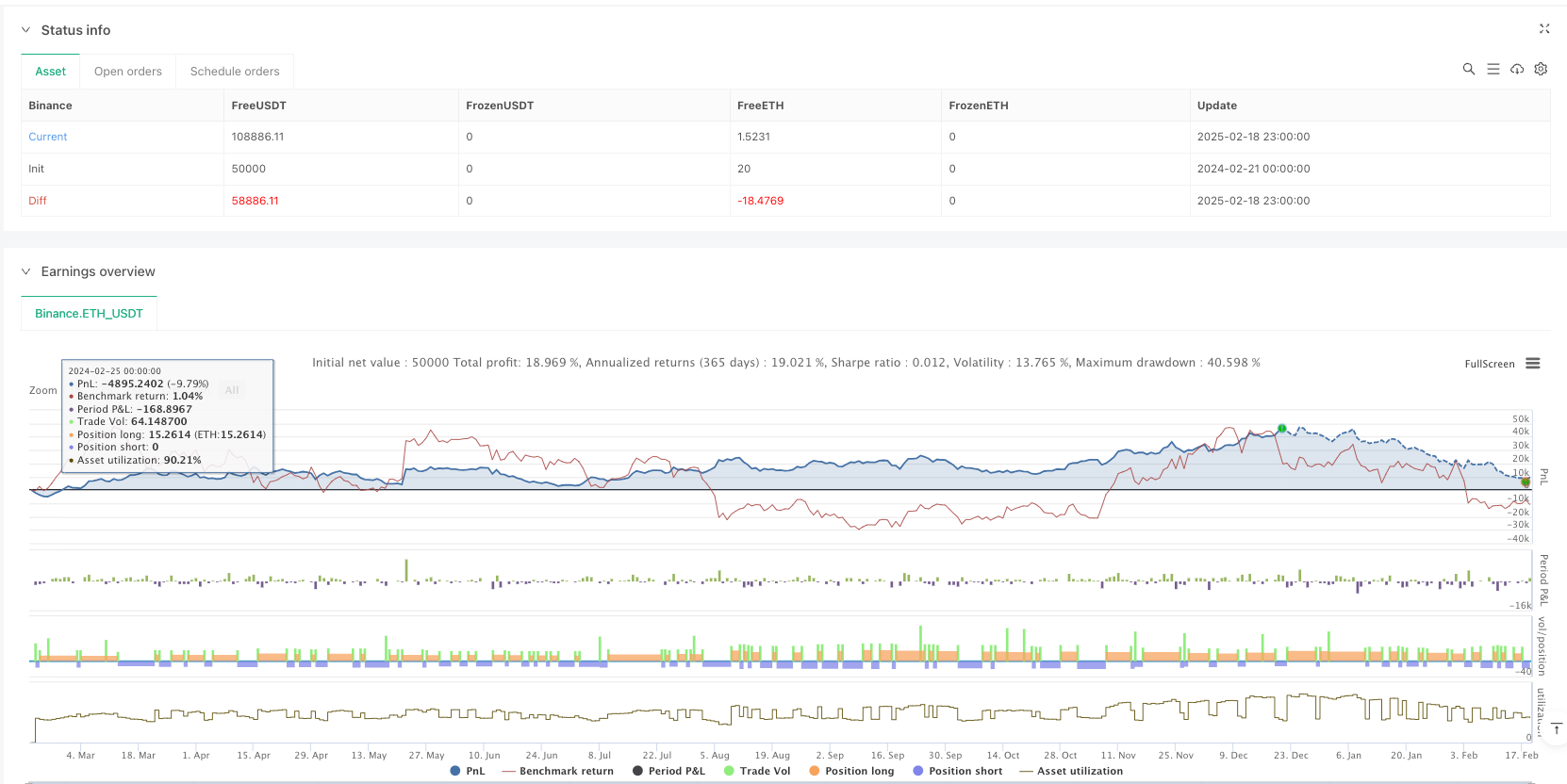Viewport: 1567px width, 784px height.
Task: Switch to the Open orders tab
Action: pos(128,72)
